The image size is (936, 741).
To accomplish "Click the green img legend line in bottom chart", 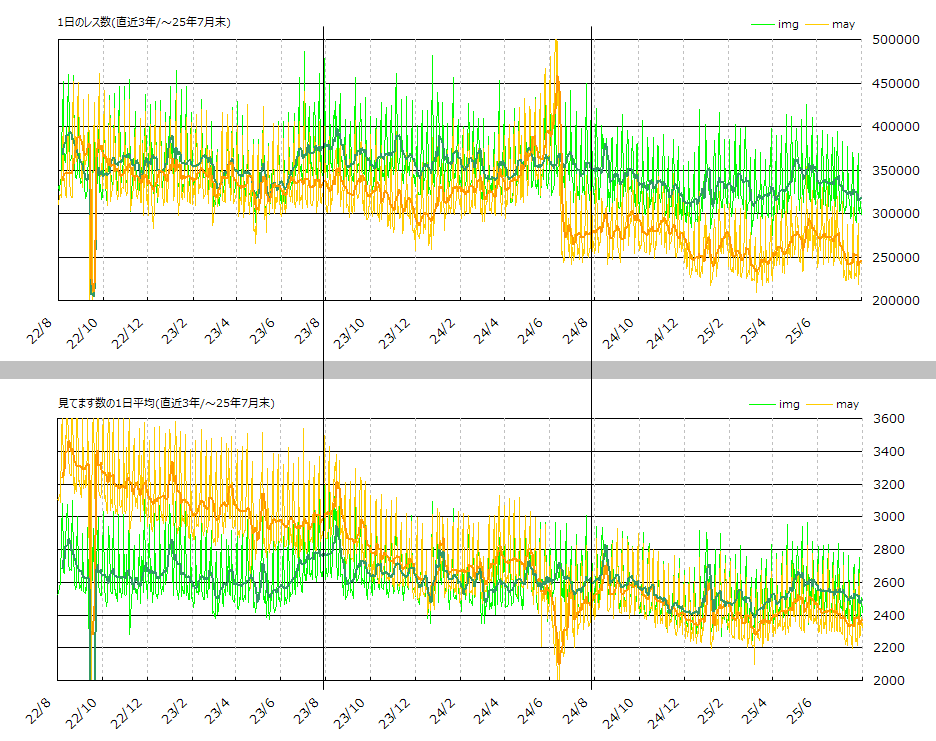I will (762, 404).
